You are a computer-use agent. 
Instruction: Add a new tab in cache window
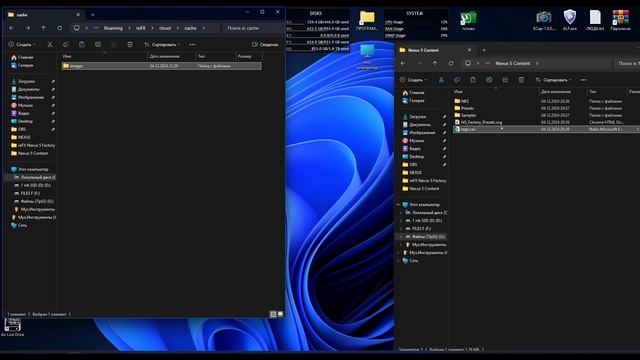pyautogui.click(x=93, y=15)
